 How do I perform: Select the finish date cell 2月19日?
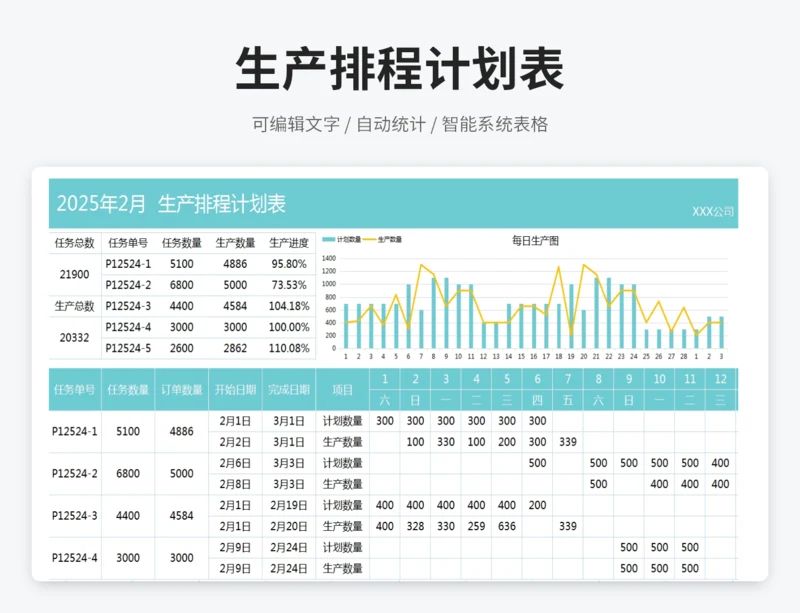pyautogui.click(x=289, y=505)
